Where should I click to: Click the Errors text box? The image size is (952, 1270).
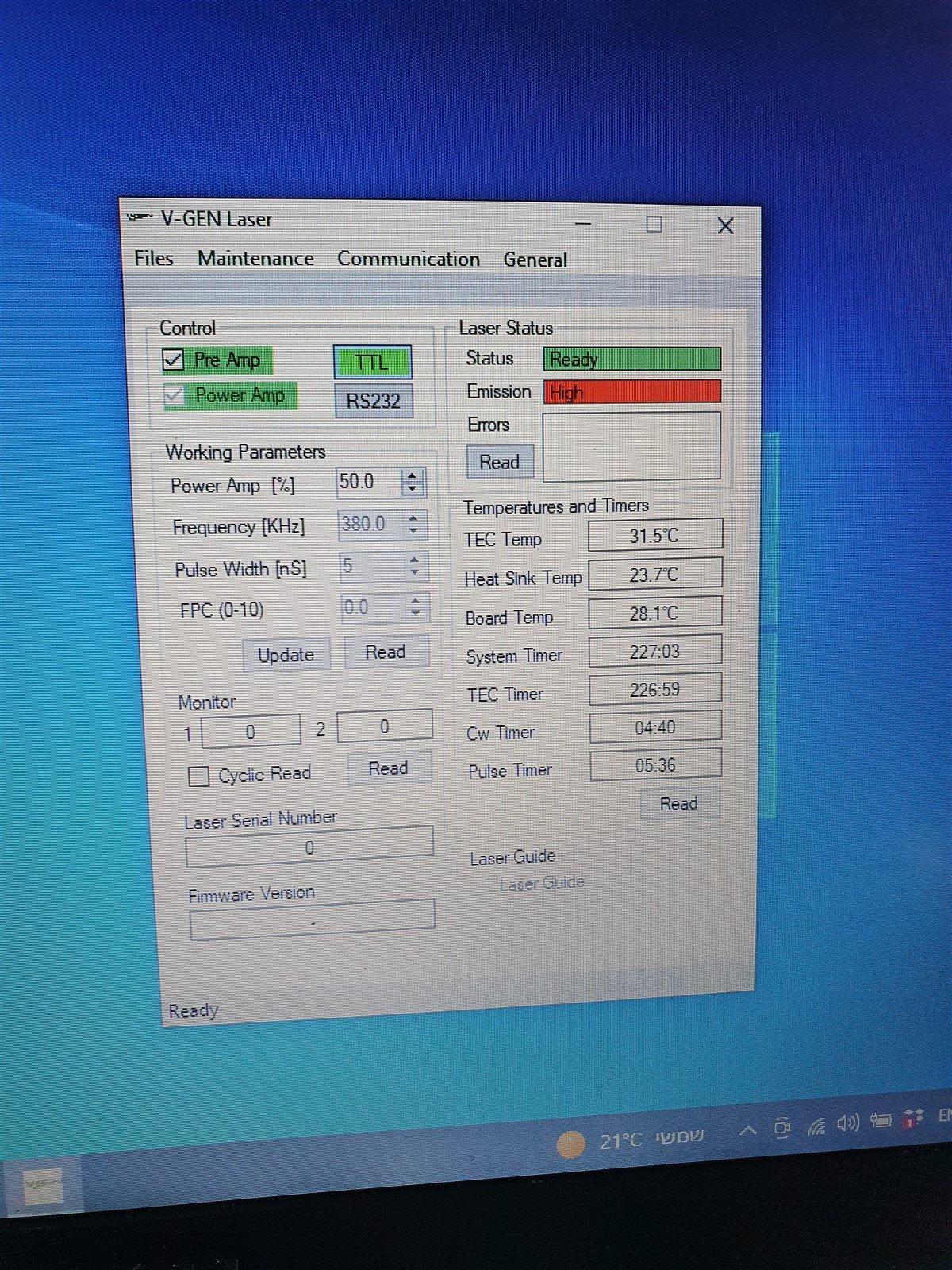pyautogui.click(x=631, y=446)
